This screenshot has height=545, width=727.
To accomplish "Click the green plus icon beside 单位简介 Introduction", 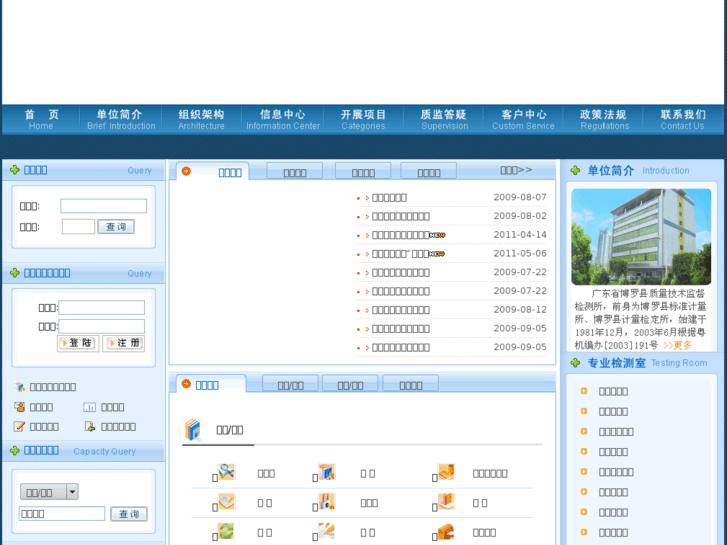I will coord(575,170).
